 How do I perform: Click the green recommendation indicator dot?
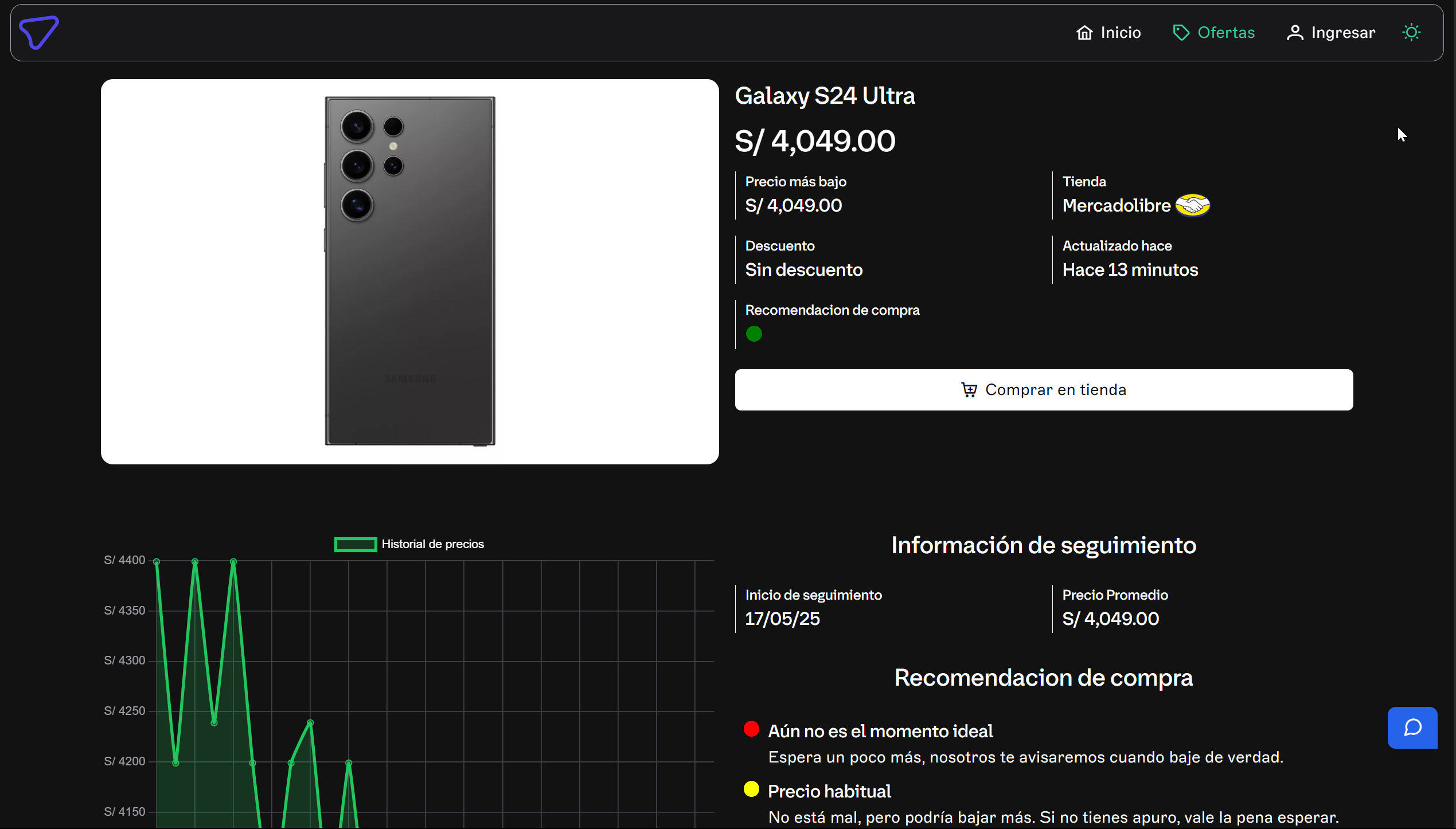coord(754,334)
